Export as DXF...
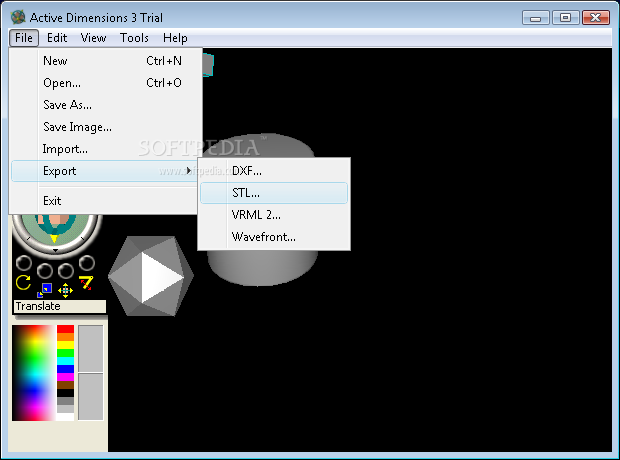620x460 pixels. click(274, 171)
